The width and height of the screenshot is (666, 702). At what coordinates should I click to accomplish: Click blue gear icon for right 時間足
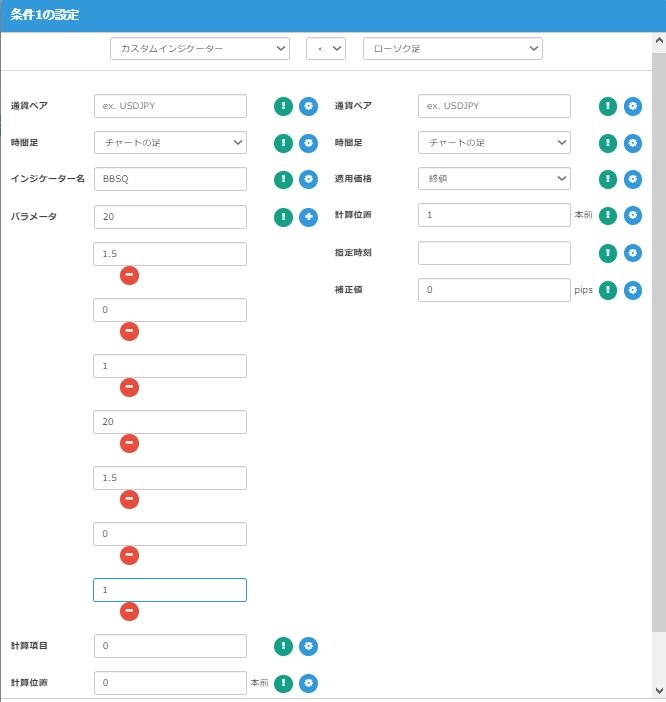(x=633, y=143)
